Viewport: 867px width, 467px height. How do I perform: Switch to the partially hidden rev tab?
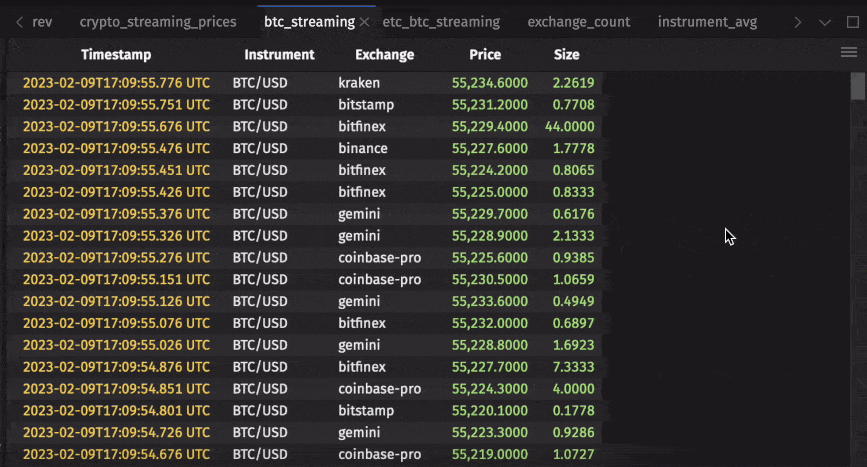pos(42,22)
